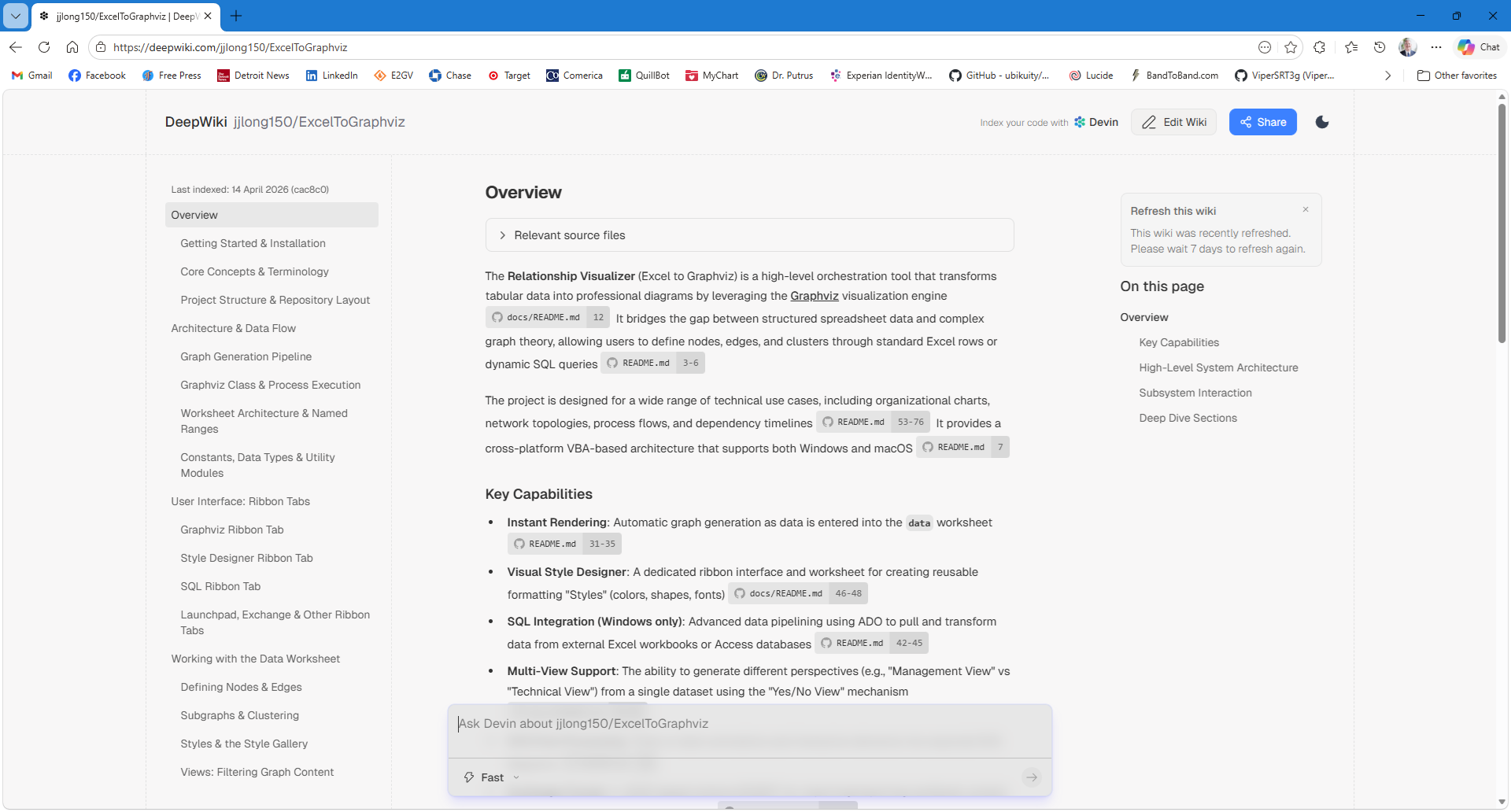Dismiss the Refresh this wiki notice
The height and width of the screenshot is (812, 1511).
click(1306, 209)
